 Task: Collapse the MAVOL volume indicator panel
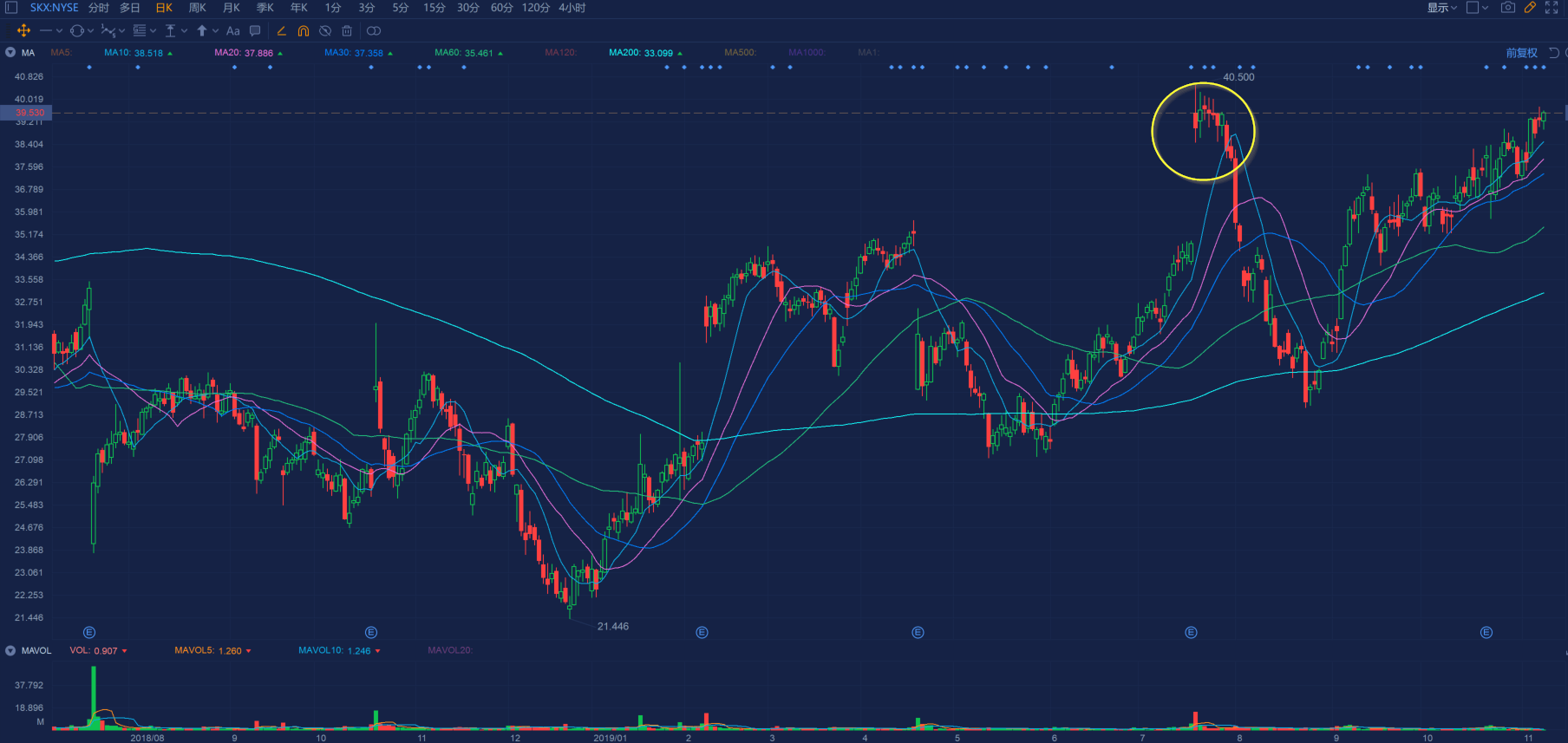pos(10,650)
